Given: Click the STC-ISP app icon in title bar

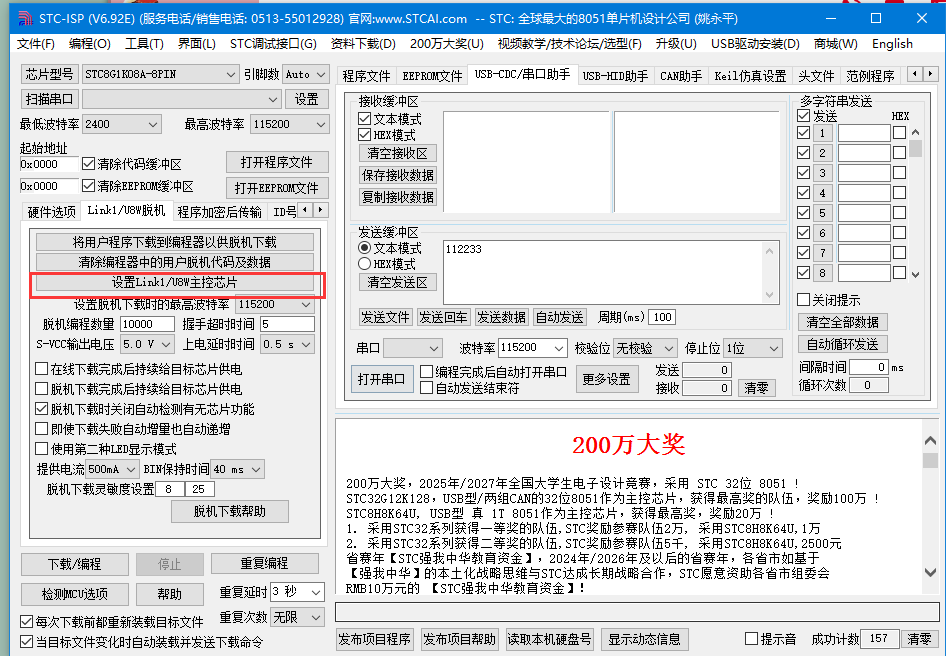Looking at the screenshot, I should 25,18.
